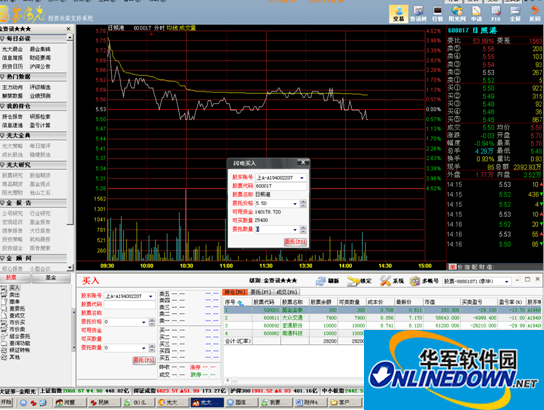Click the F10 company info toolbar icon
This screenshot has height=410, width=544.
[x=495, y=14]
